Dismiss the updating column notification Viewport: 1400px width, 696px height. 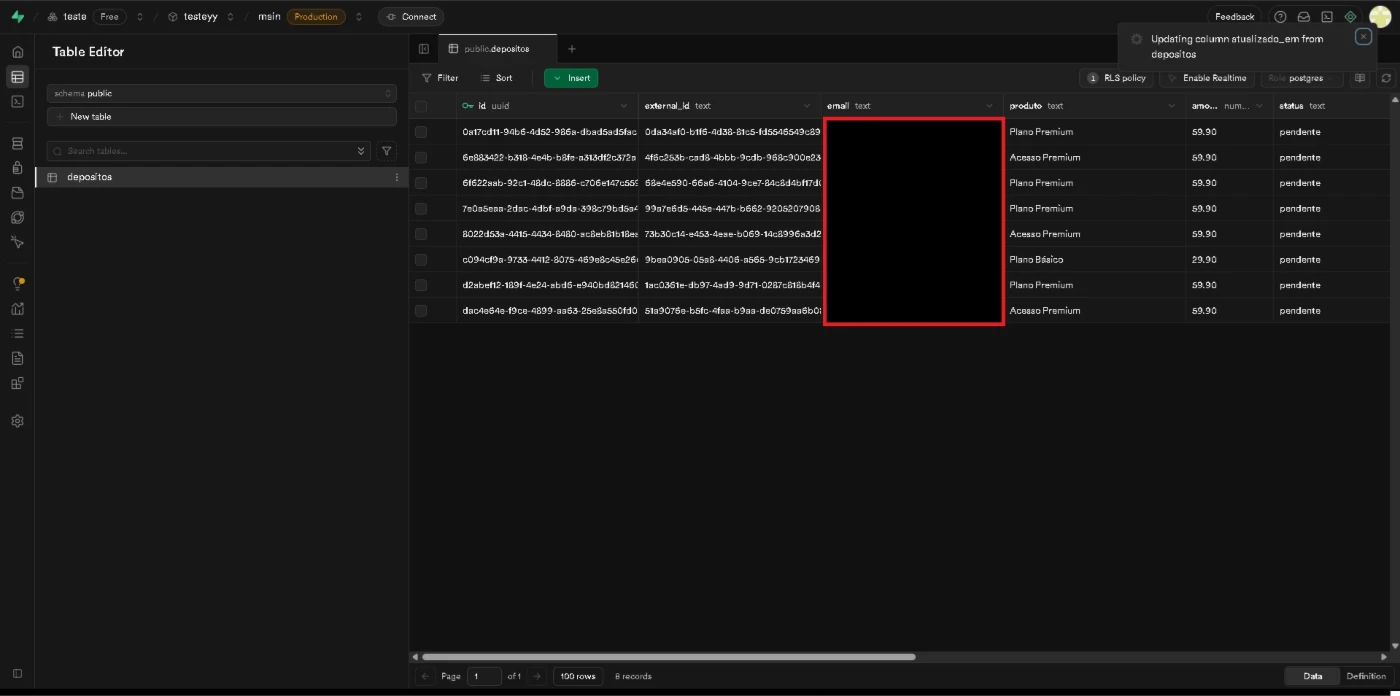[1363, 36]
